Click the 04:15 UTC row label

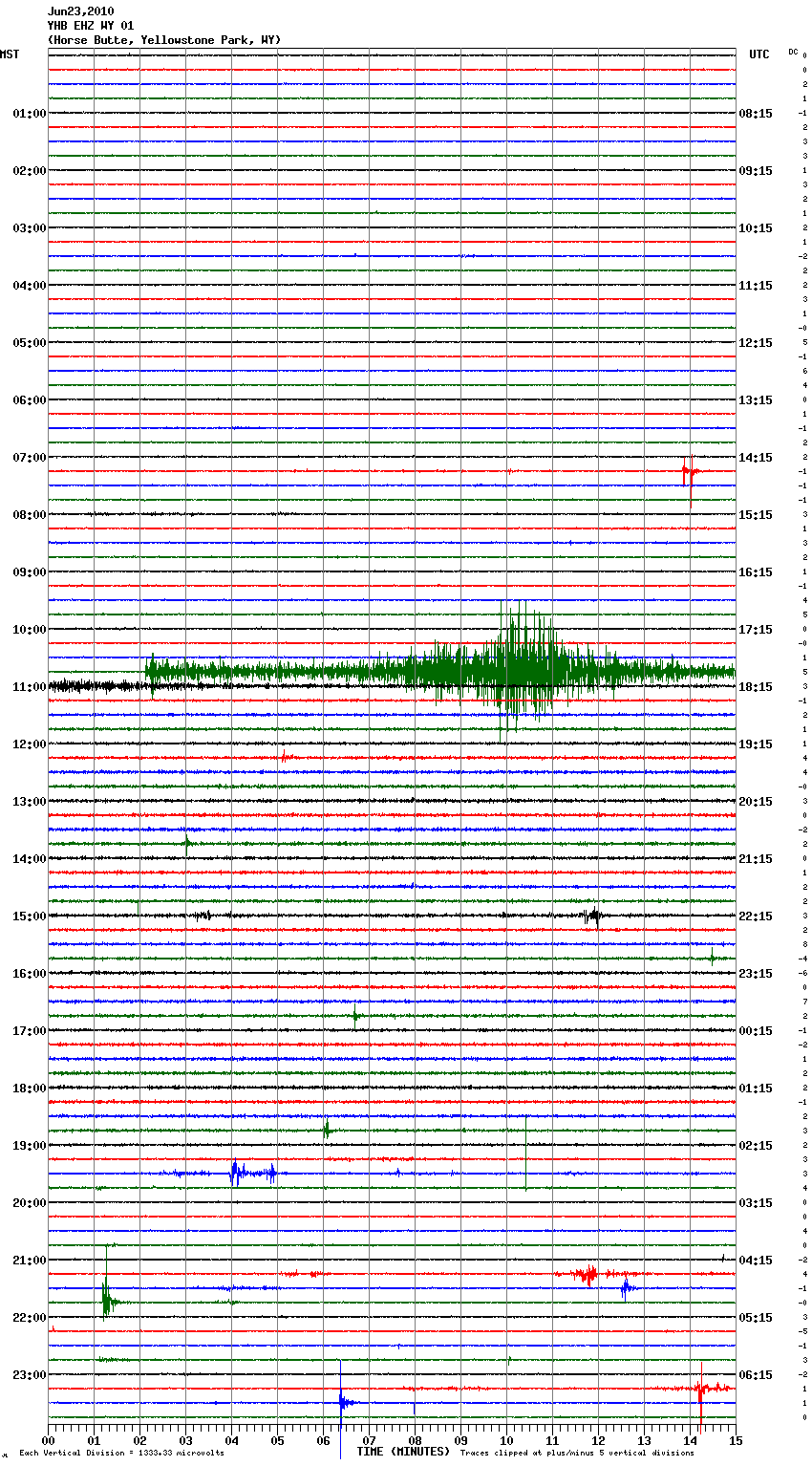coord(756,1261)
